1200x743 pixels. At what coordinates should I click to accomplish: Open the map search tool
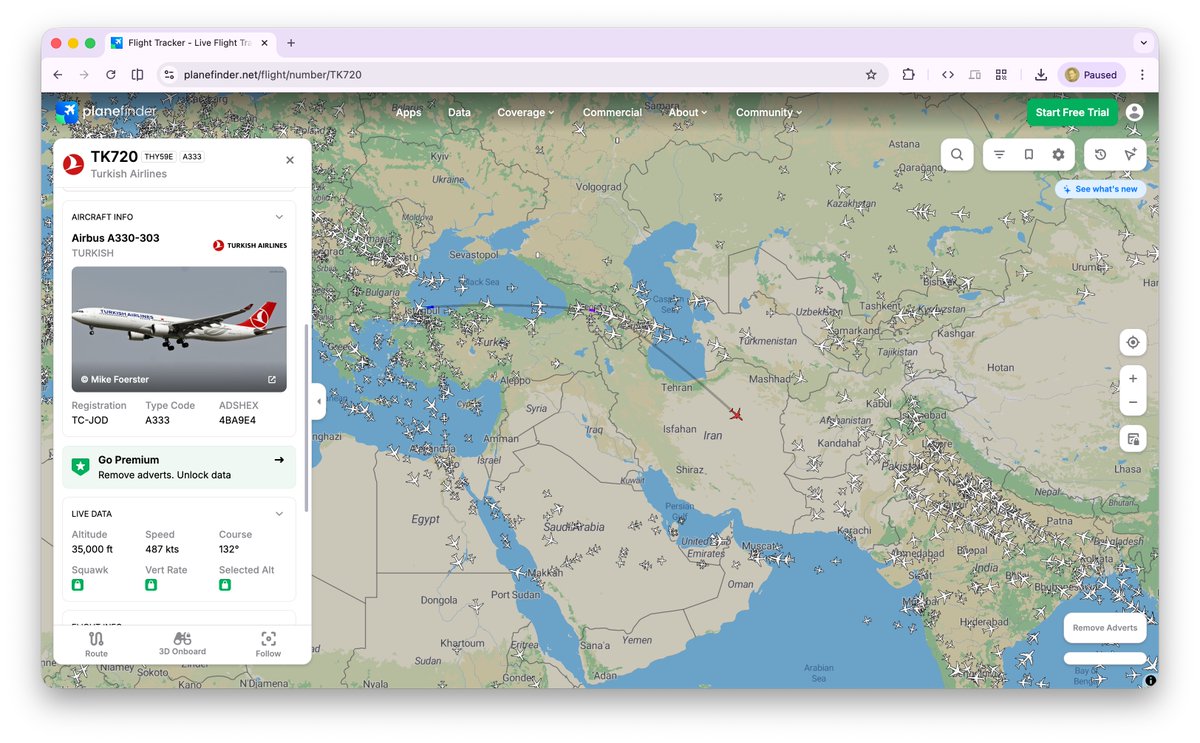point(956,154)
